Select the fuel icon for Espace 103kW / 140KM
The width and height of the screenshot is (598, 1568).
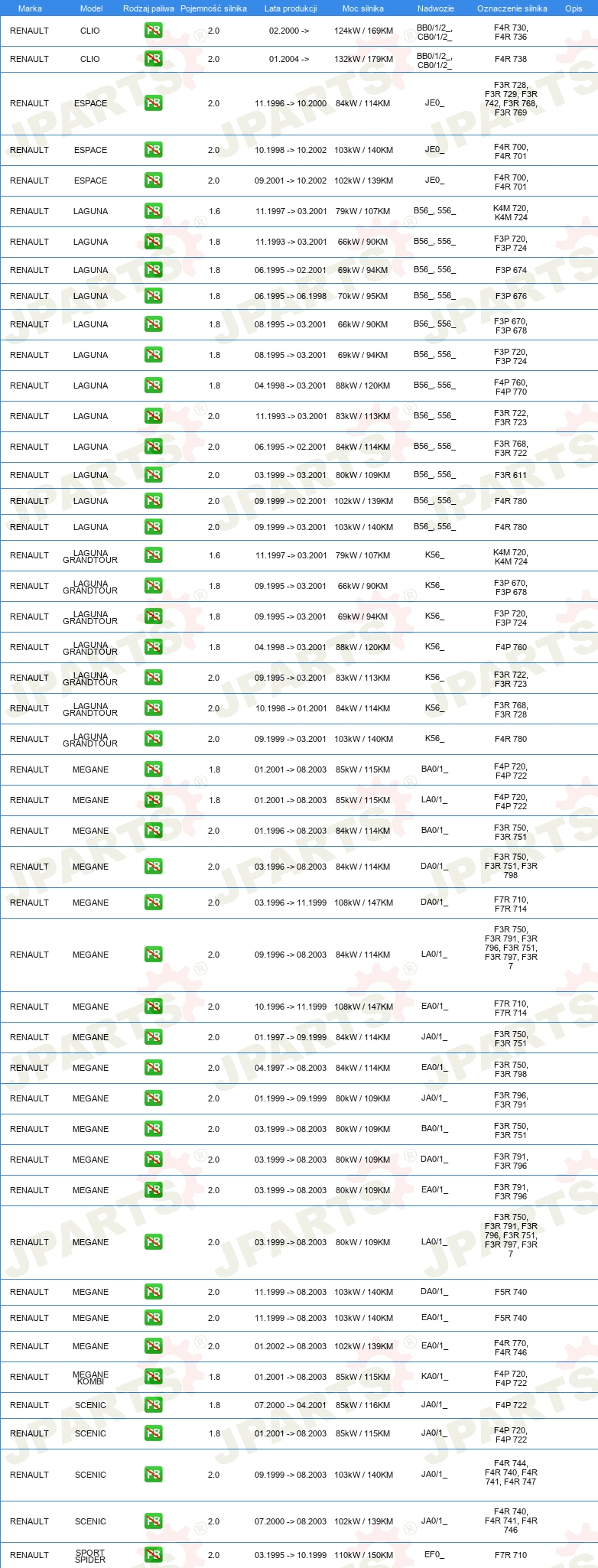[153, 150]
